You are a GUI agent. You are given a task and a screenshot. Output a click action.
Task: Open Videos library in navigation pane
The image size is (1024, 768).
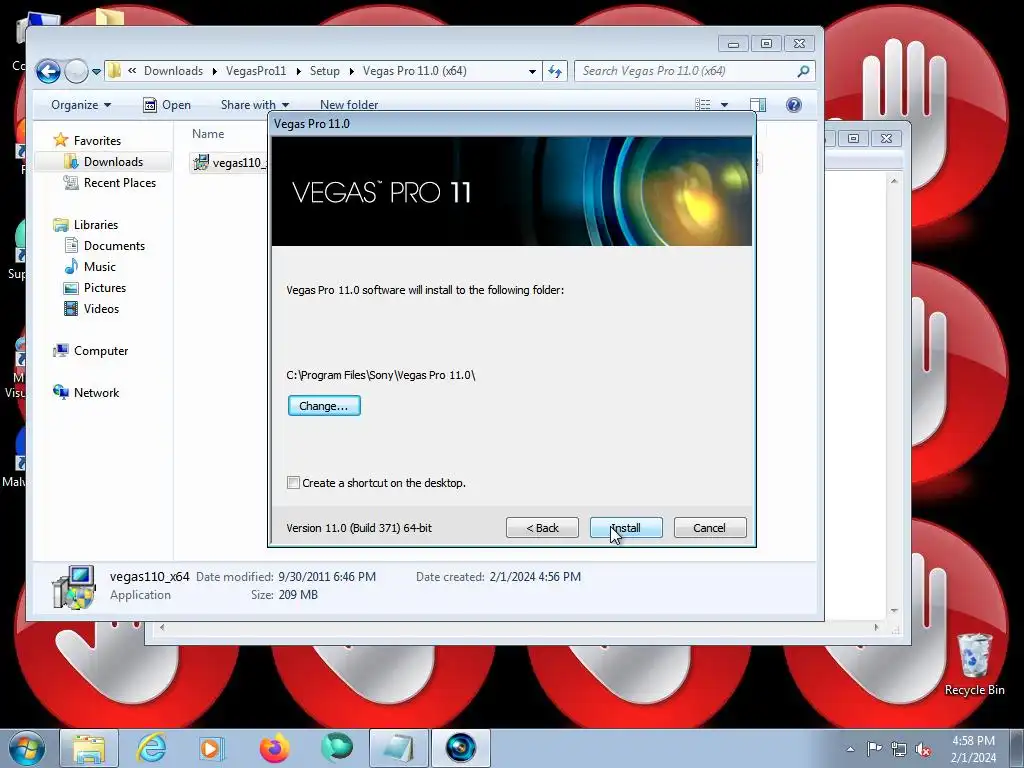(x=101, y=308)
